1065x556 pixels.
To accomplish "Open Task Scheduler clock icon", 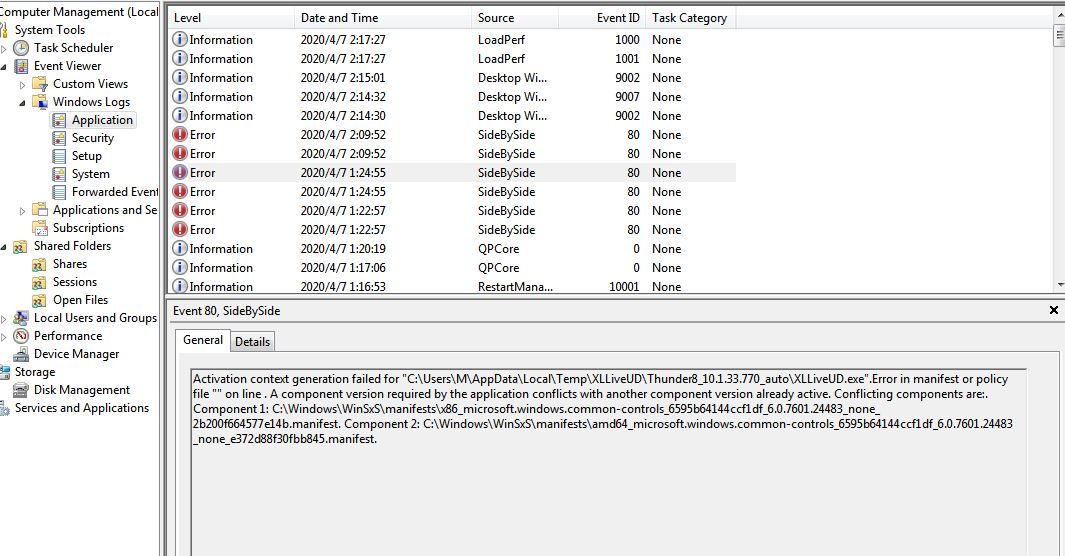I will coord(22,48).
